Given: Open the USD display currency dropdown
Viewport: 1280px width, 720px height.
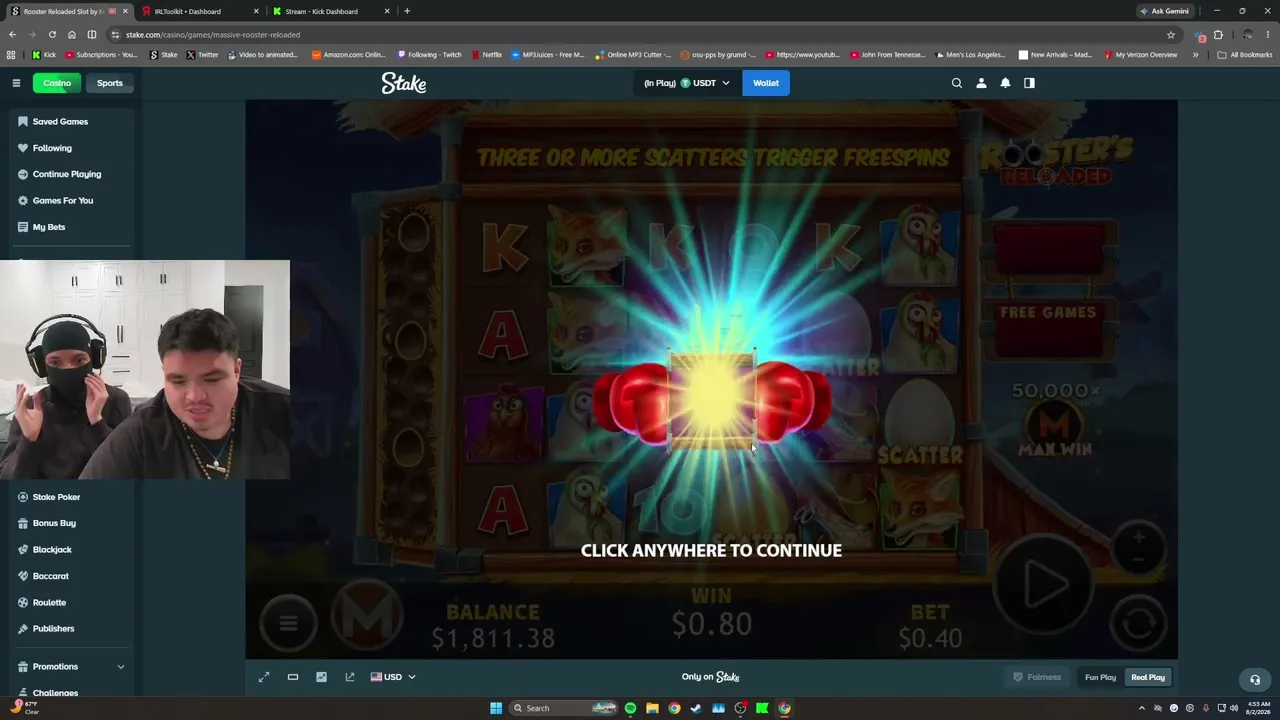Looking at the screenshot, I should click(x=393, y=677).
